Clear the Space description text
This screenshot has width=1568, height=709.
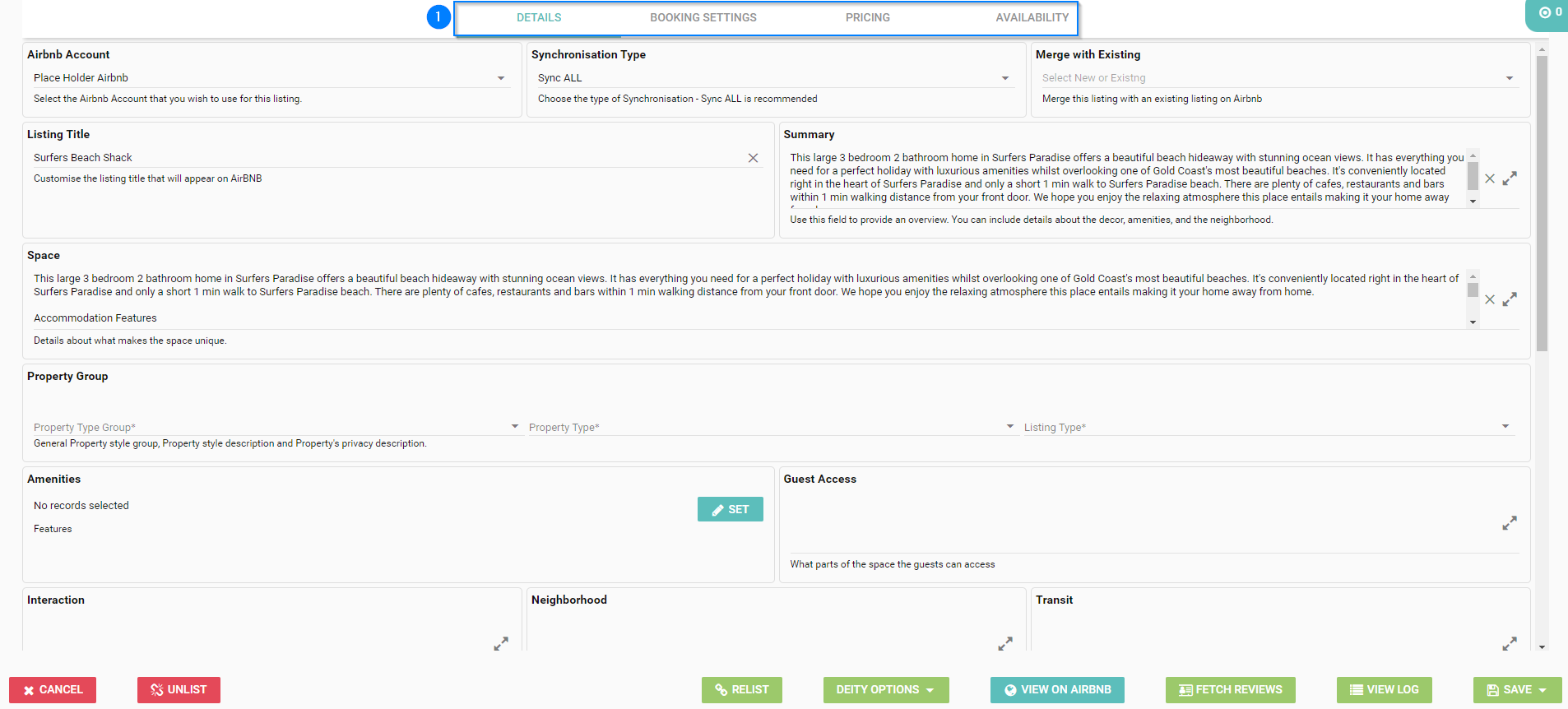(x=1490, y=299)
